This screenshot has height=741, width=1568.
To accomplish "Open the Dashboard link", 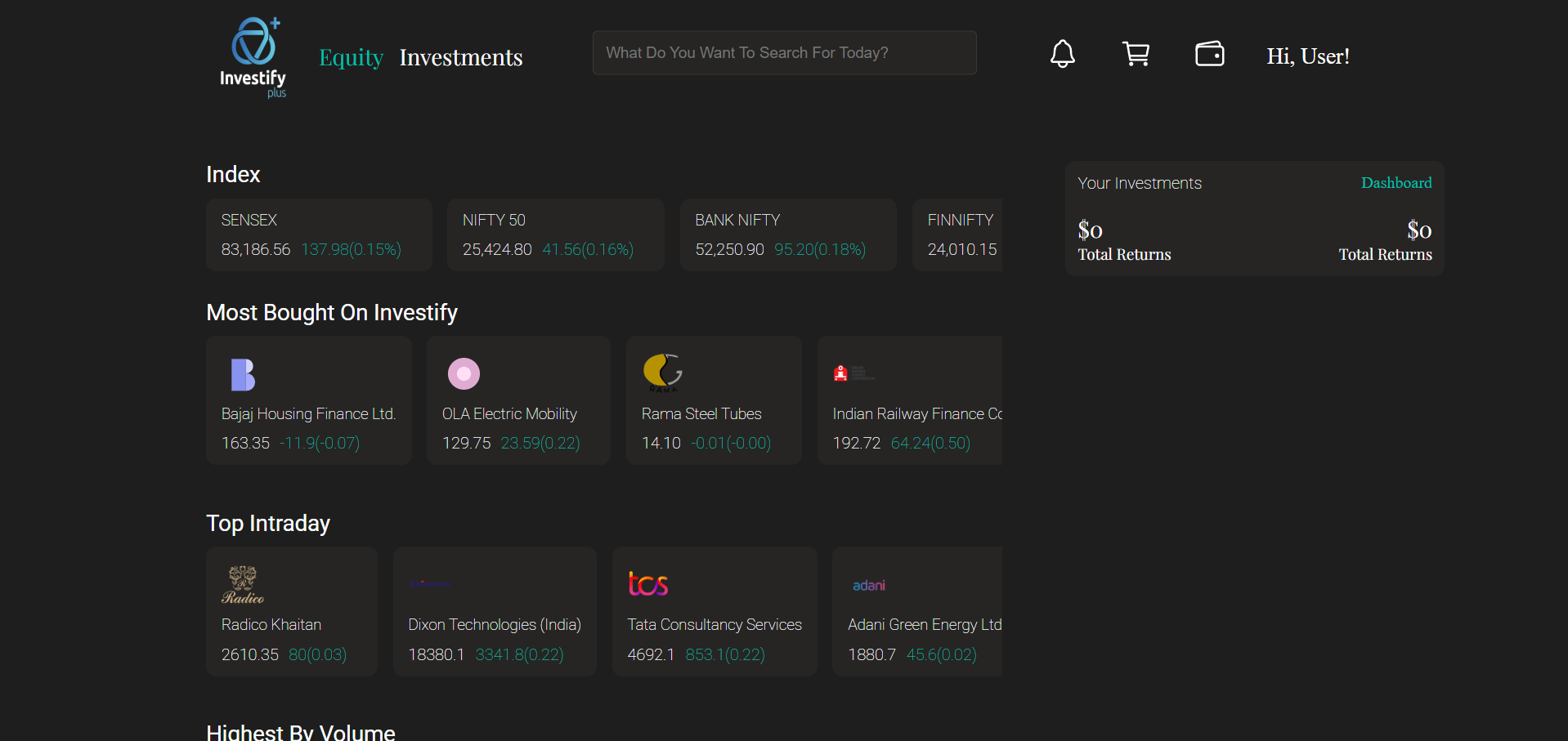I will click(1396, 183).
